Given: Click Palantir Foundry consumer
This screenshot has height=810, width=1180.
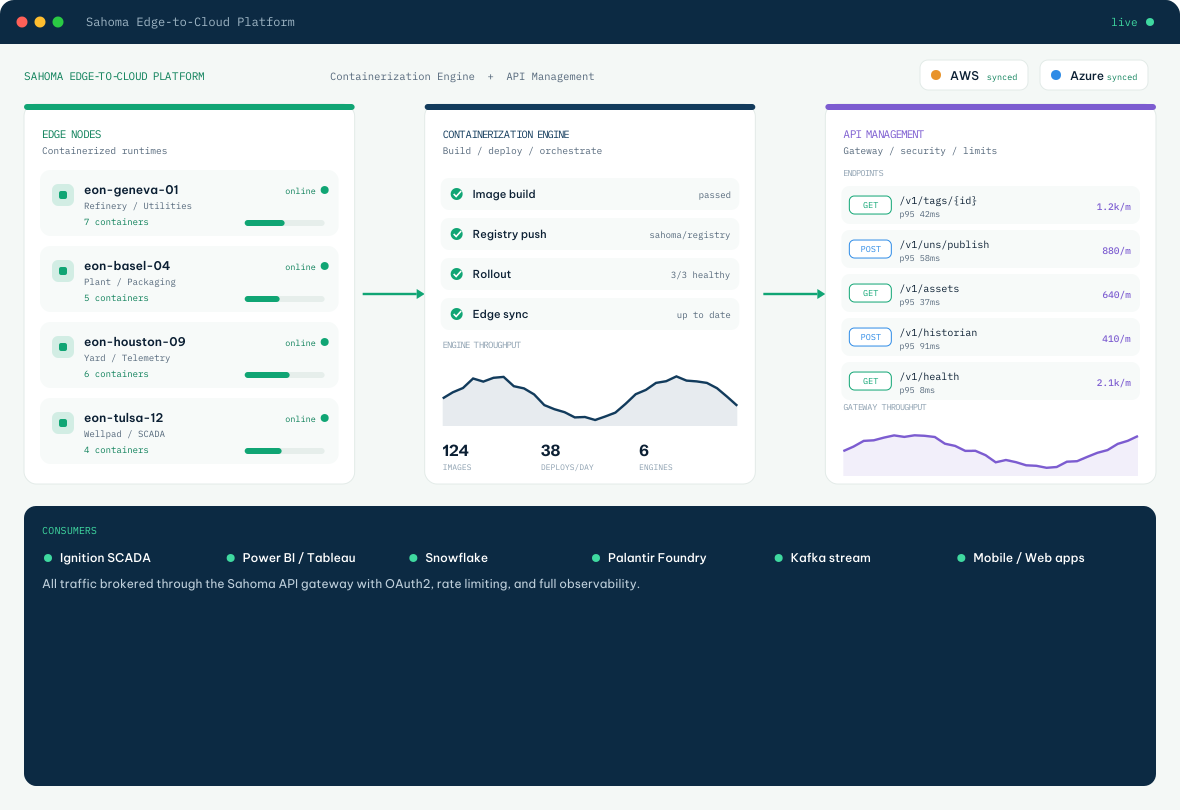Looking at the screenshot, I should 657,558.
